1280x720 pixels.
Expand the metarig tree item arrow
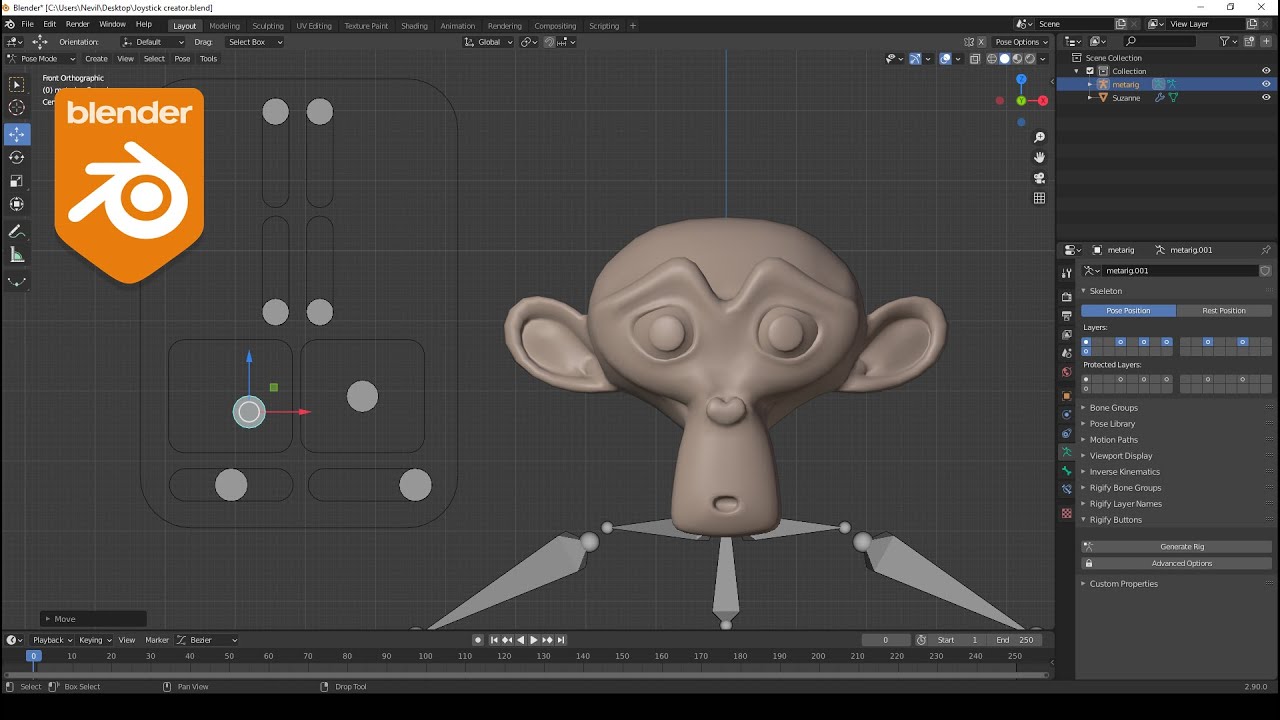click(x=1090, y=85)
